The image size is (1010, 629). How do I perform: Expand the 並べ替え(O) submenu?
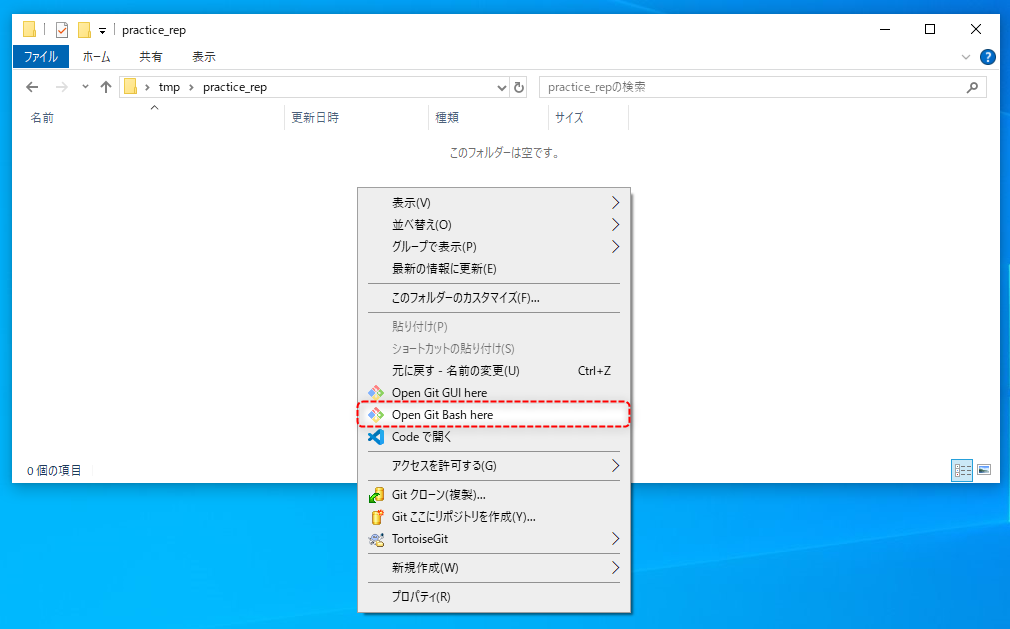[615, 225]
